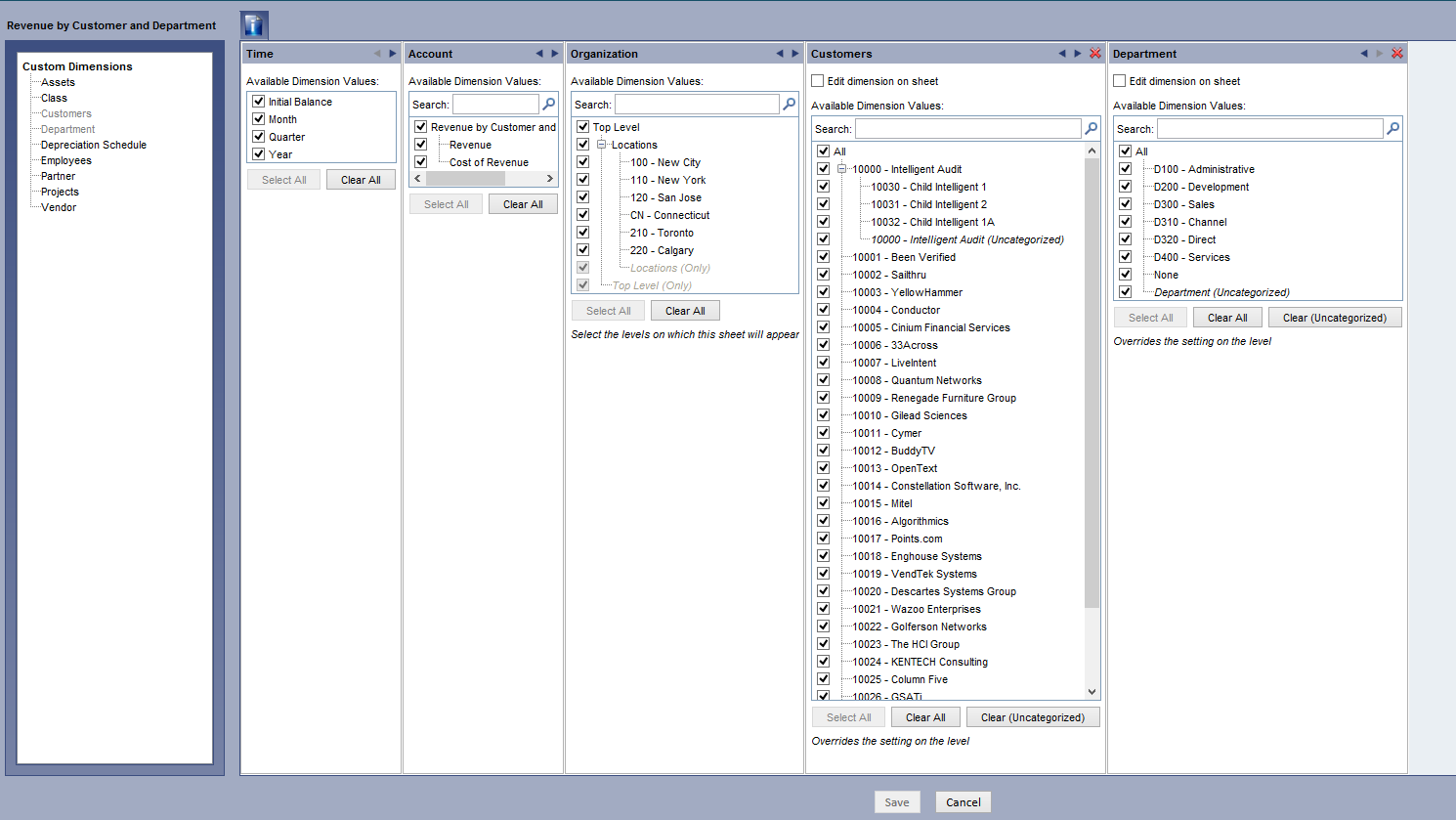Image resolution: width=1456 pixels, height=820 pixels.
Task: Remove the Department dimension with red X
Action: 1397,54
